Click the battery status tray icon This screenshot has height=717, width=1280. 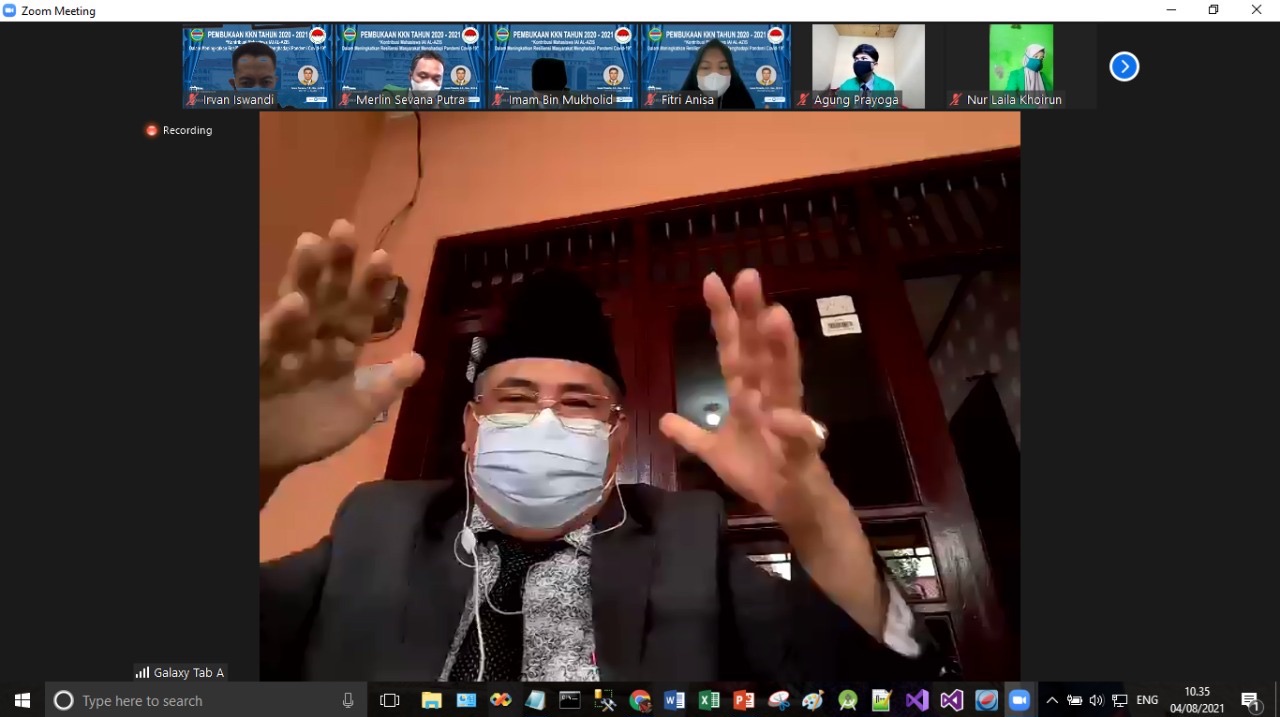point(1075,700)
